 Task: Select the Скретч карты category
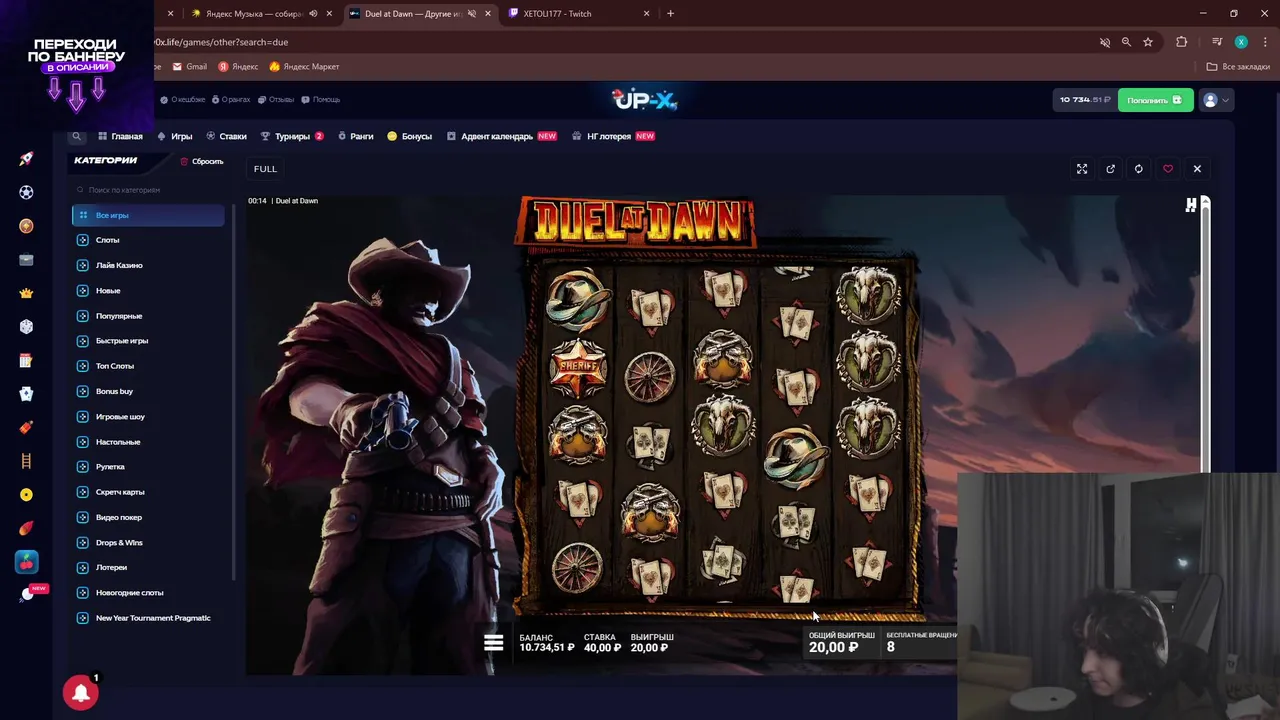(x=148, y=492)
